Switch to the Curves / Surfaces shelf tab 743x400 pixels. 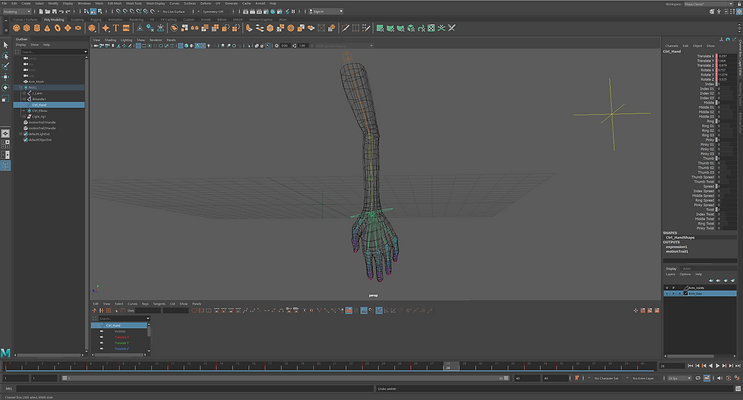point(25,20)
